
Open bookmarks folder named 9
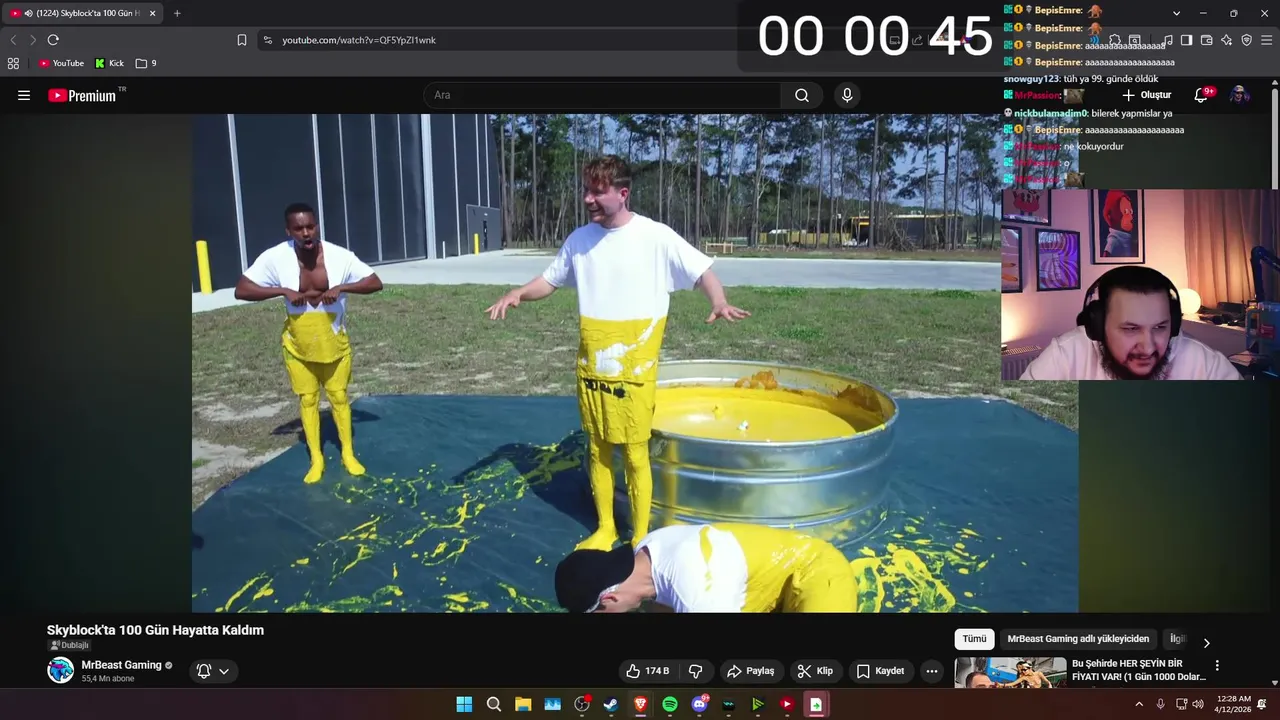pos(146,63)
